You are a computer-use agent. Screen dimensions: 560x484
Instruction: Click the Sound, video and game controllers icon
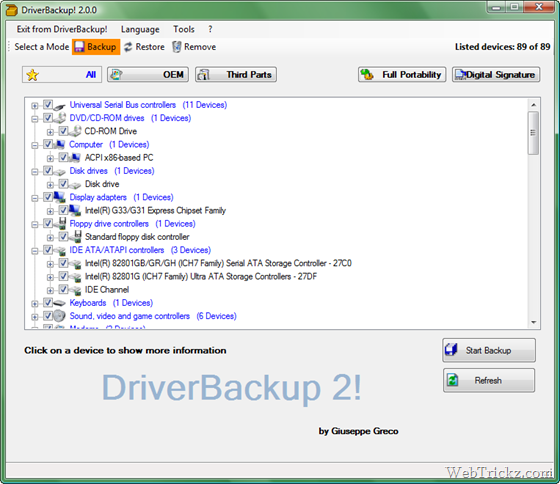tap(60, 316)
